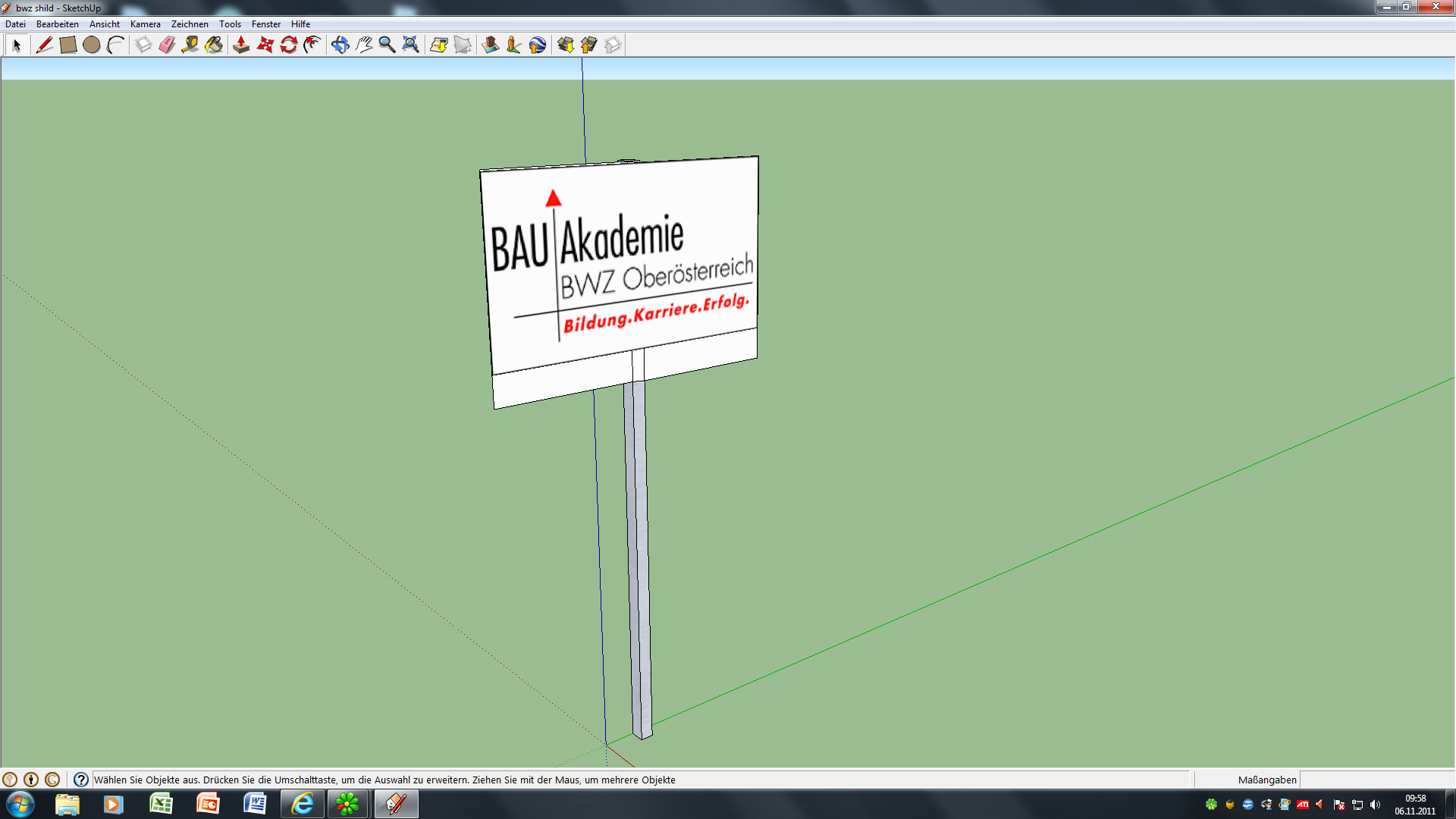Open the Zeichnen menu
Screen dimensions: 1456x819
point(190,24)
